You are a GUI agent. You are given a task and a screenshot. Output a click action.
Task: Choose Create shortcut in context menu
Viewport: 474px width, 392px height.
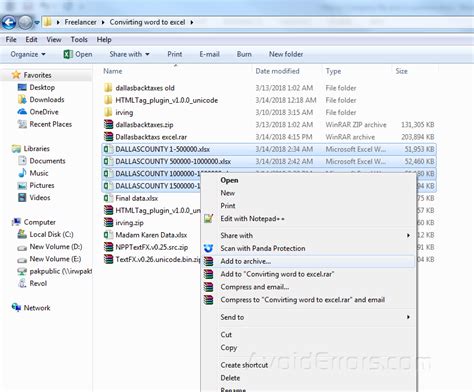coord(244,365)
